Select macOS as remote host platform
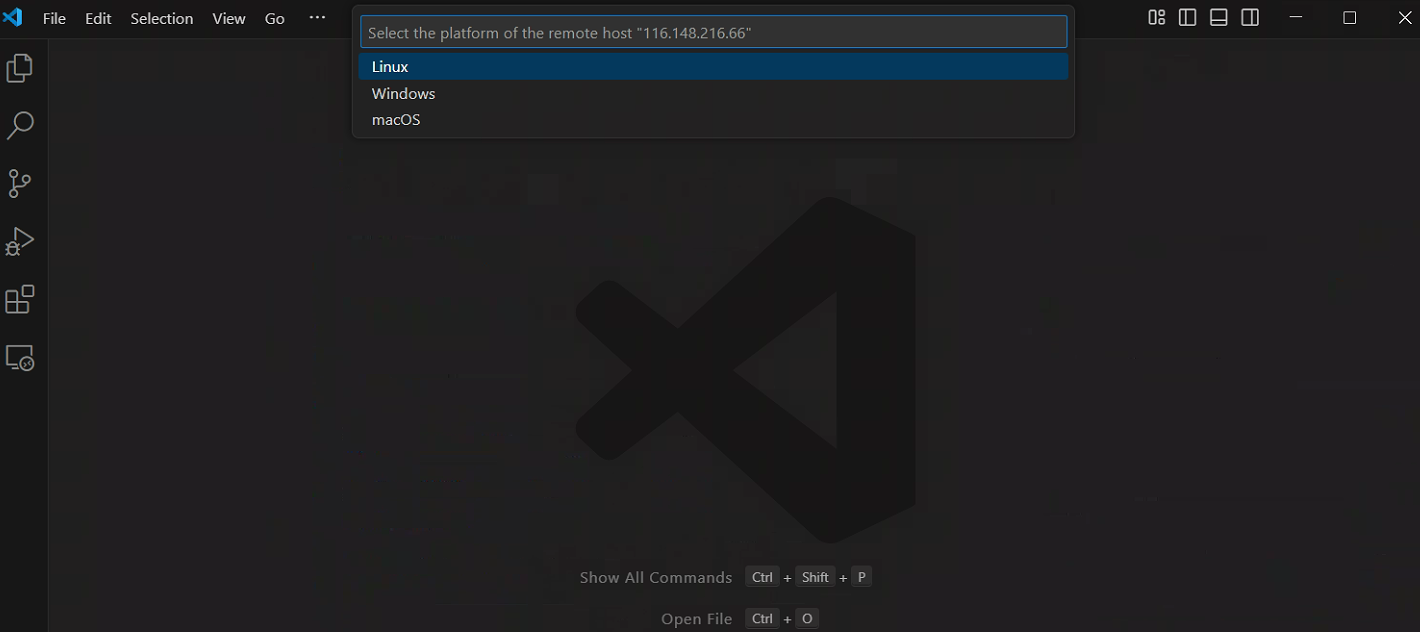 (714, 119)
